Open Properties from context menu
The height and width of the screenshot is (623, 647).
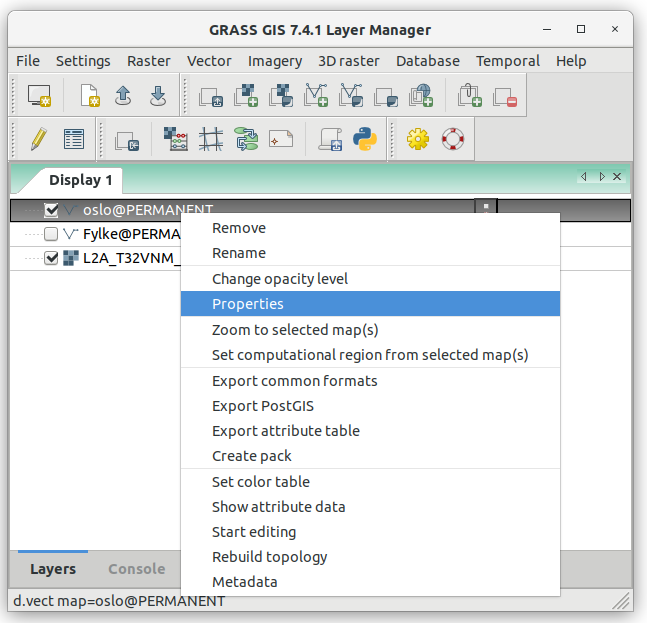point(370,304)
